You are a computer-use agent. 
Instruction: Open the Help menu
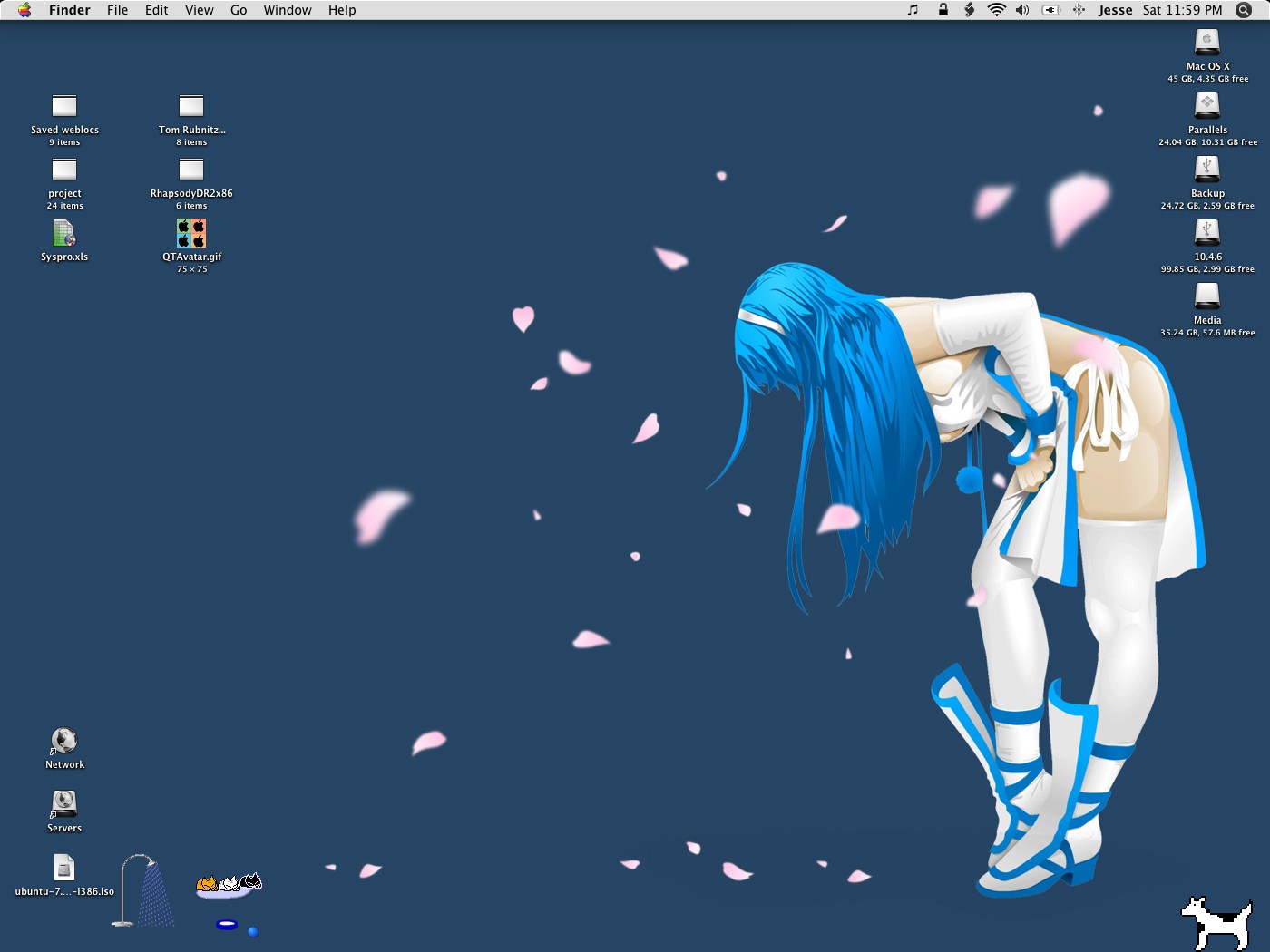point(342,10)
